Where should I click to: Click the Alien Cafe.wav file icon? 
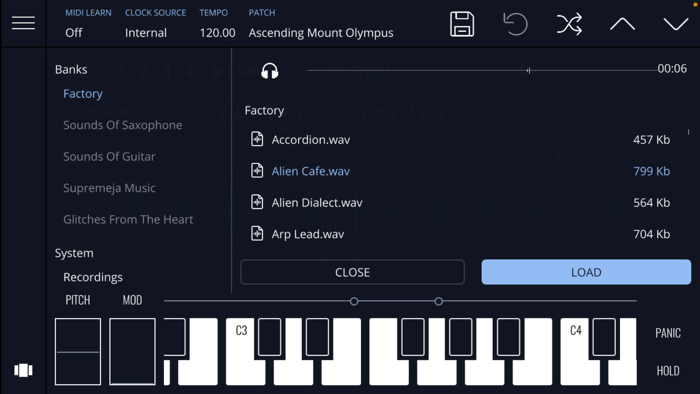tap(257, 170)
